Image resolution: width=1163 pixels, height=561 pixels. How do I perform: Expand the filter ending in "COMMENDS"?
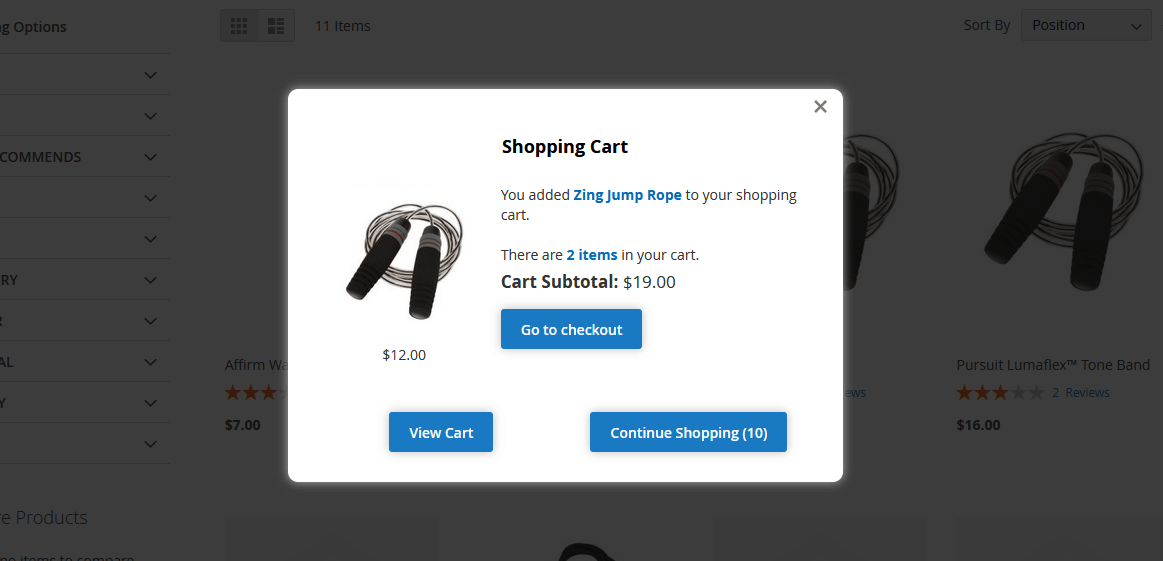point(150,157)
